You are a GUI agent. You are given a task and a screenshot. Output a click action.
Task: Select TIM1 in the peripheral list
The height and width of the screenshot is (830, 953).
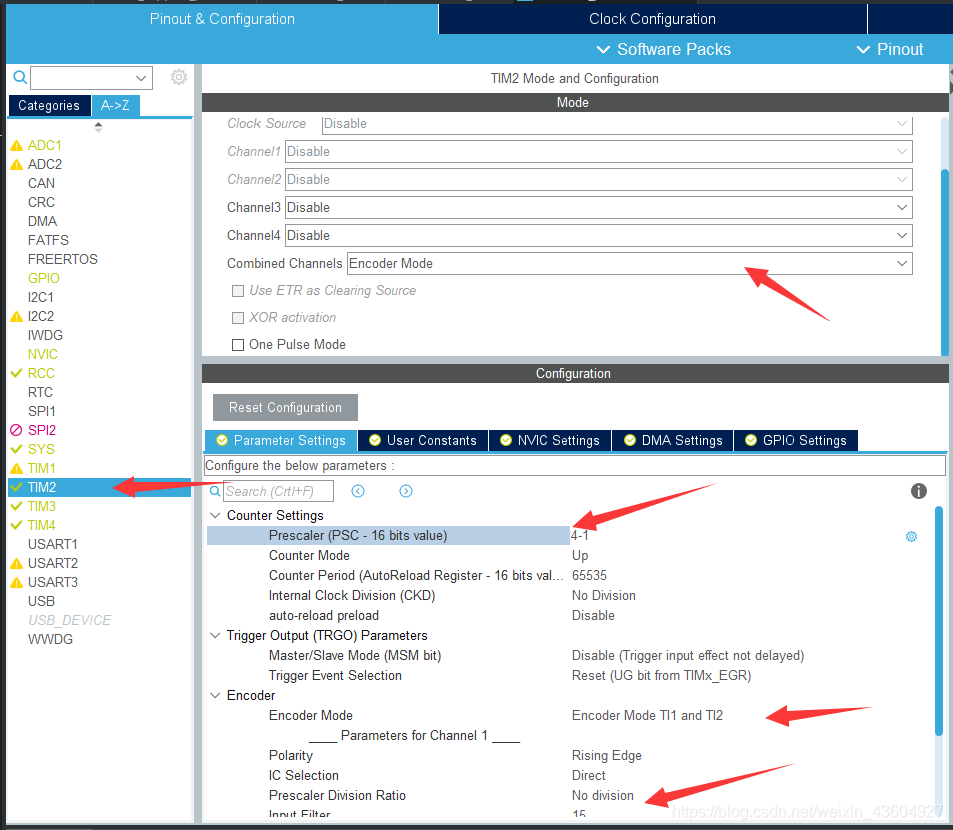41,468
